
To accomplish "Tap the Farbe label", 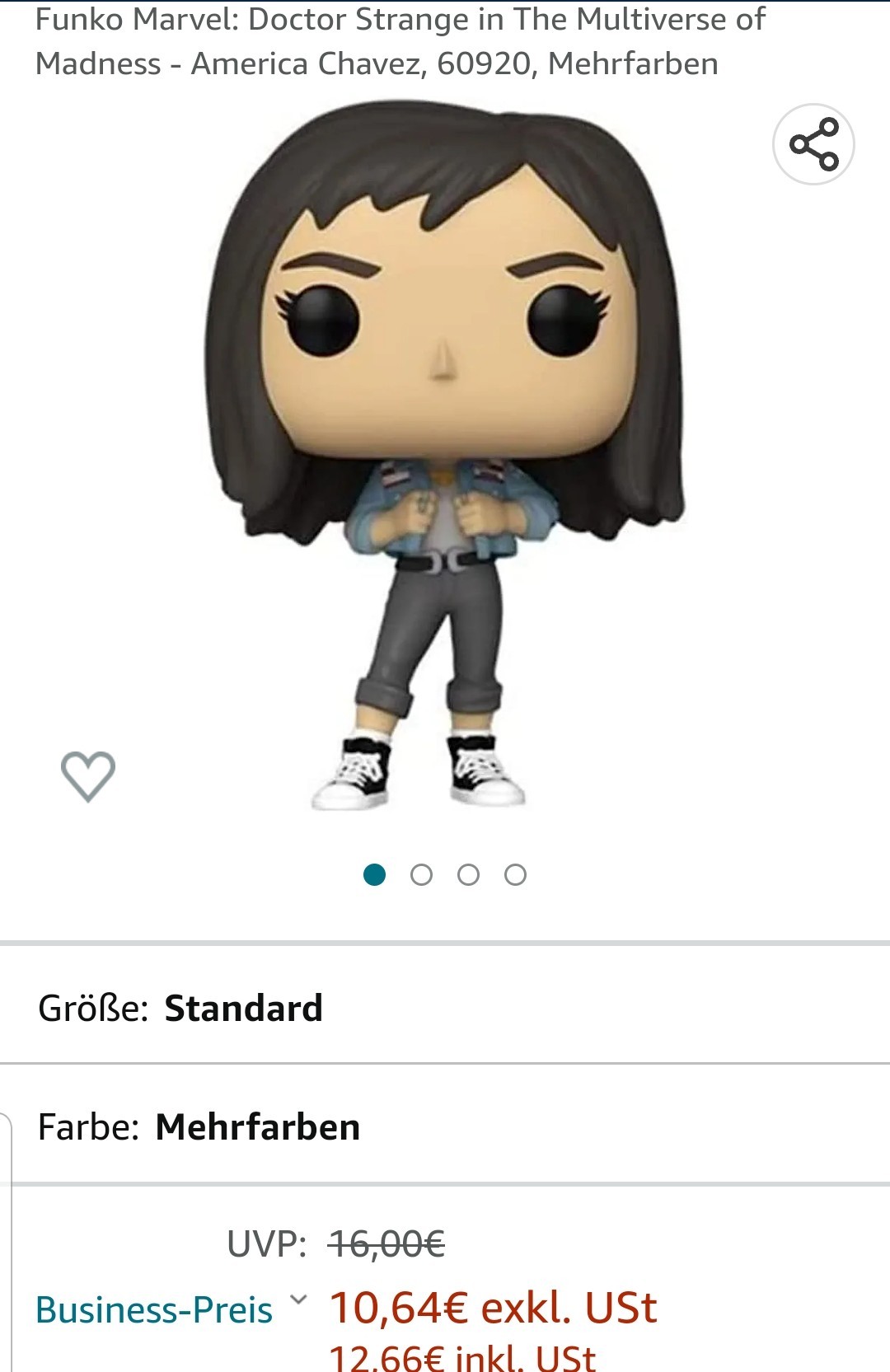I will 89,1126.
